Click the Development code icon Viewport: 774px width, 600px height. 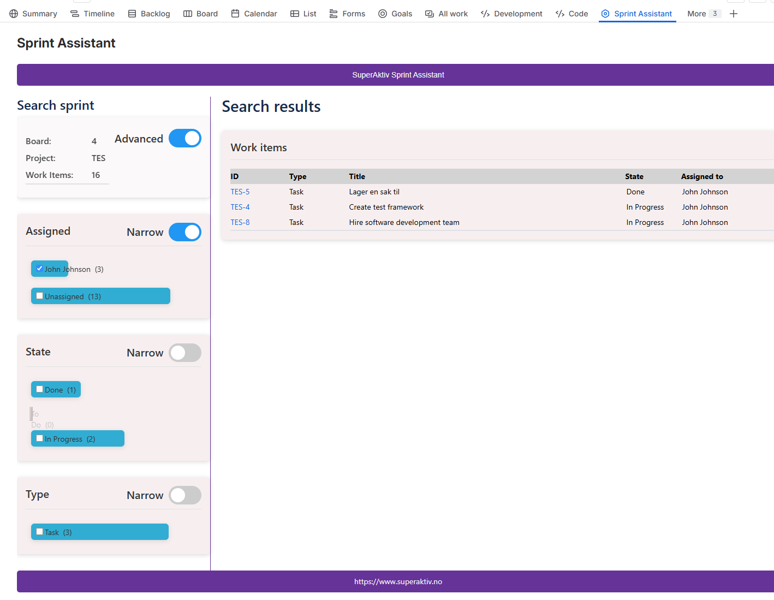pyautogui.click(x=485, y=14)
